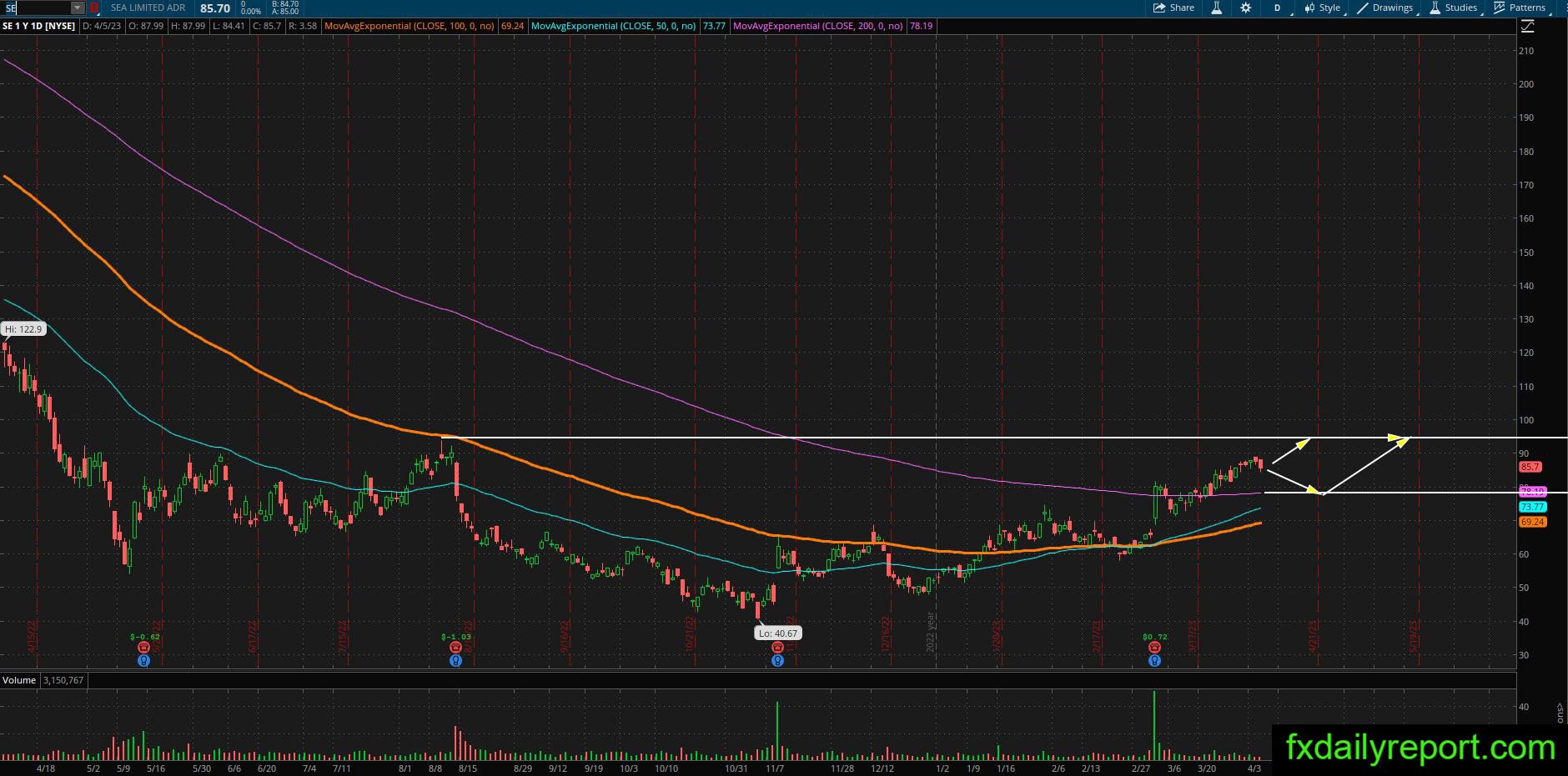Screen dimensions: 1568x776
Task: Open the symbol selector dropdown arrow
Action: [78, 8]
